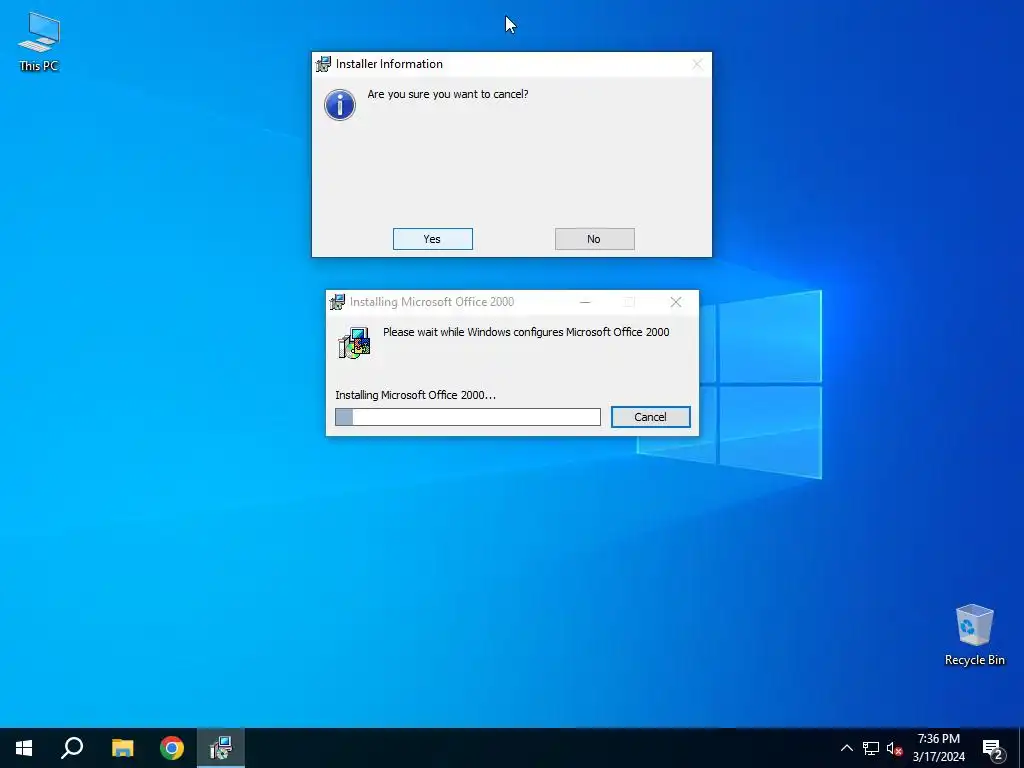Click 'Please wait while Windows configures' message
The image size is (1024, 768).
[526, 332]
